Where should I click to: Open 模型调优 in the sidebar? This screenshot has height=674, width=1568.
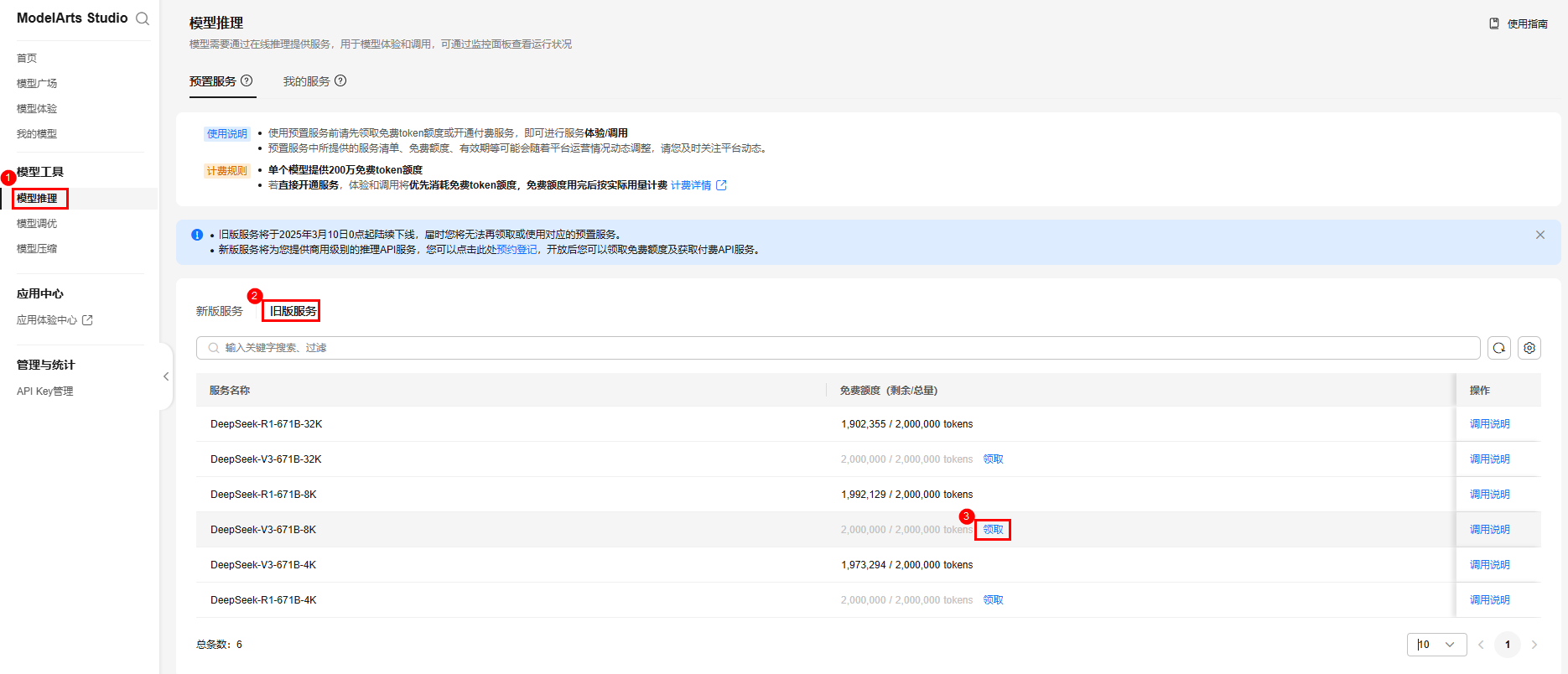pyautogui.click(x=37, y=223)
